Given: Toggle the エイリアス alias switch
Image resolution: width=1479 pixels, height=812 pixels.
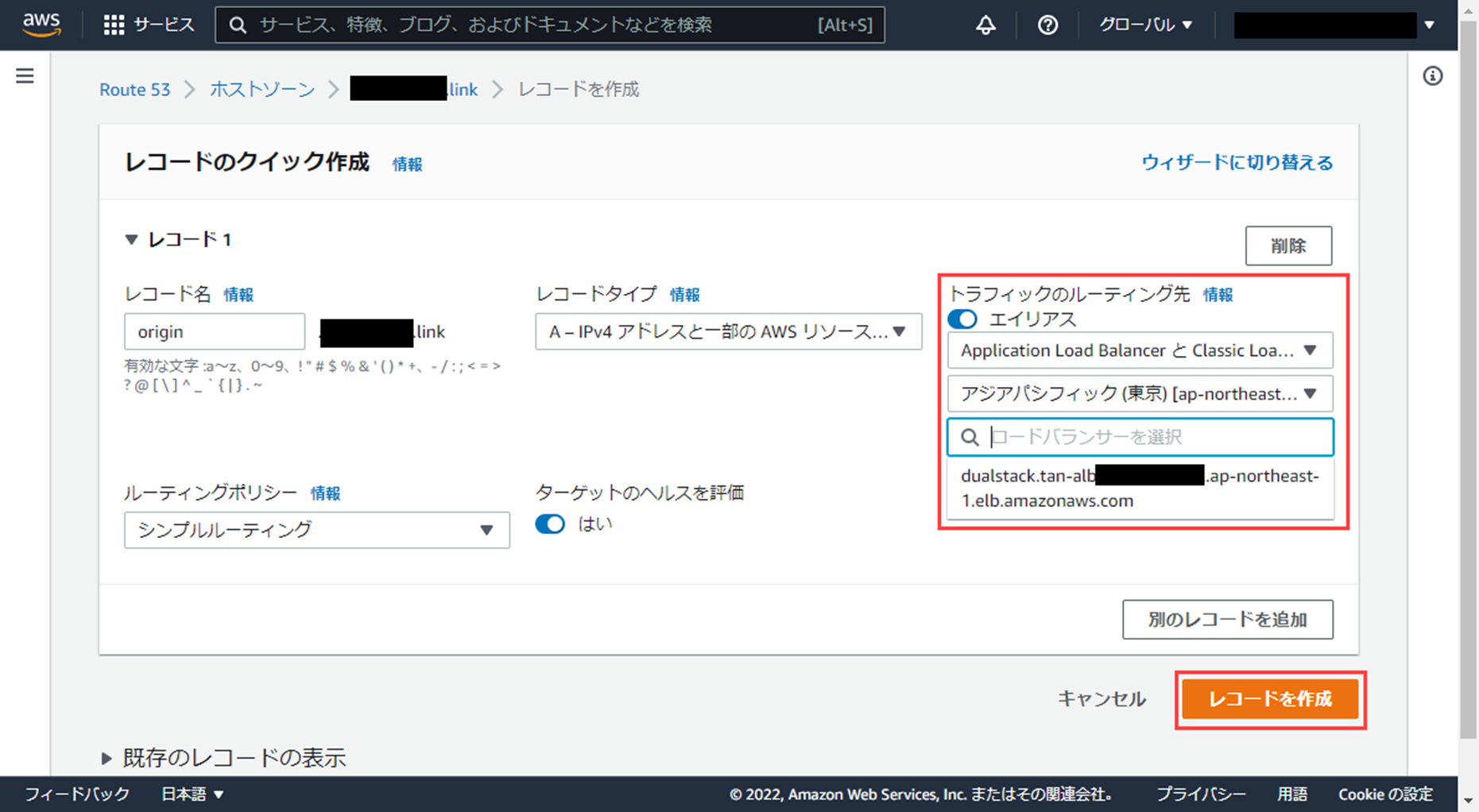Looking at the screenshot, I should click(x=962, y=319).
